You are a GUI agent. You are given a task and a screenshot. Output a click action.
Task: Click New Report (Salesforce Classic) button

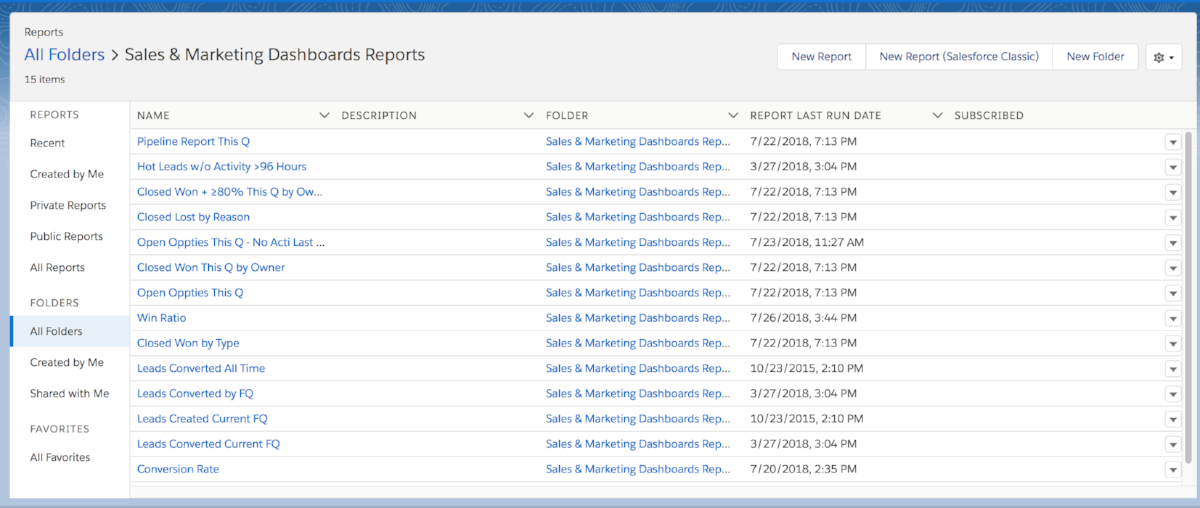[959, 57]
